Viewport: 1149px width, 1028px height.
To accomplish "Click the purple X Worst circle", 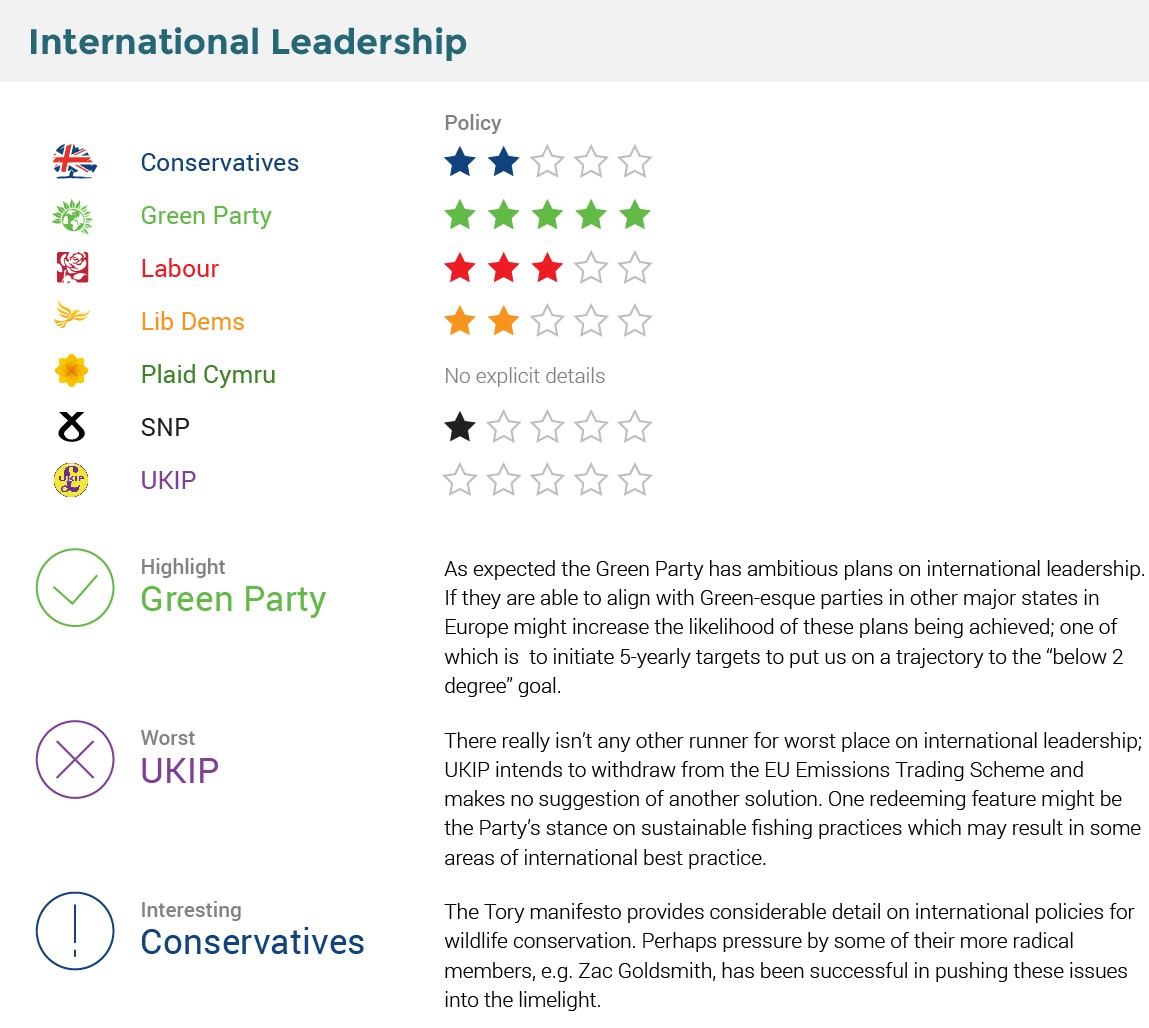I will [x=76, y=760].
